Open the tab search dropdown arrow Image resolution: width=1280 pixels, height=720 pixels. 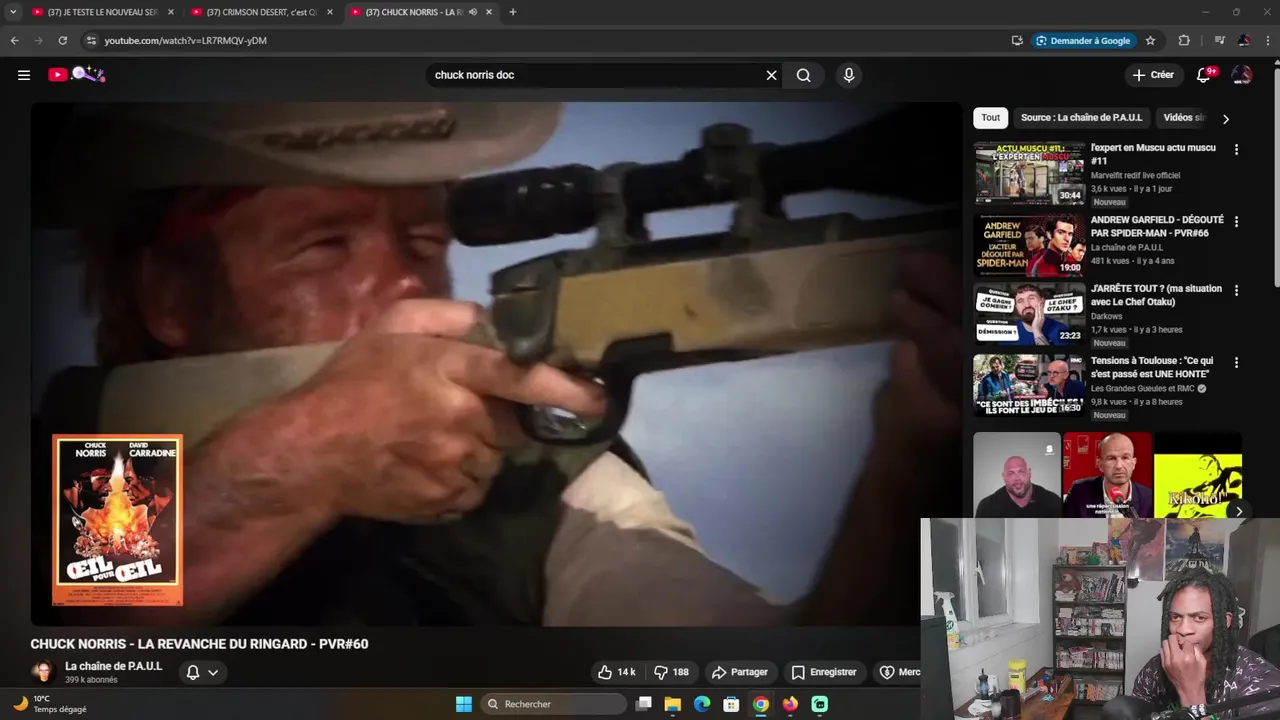(x=13, y=12)
